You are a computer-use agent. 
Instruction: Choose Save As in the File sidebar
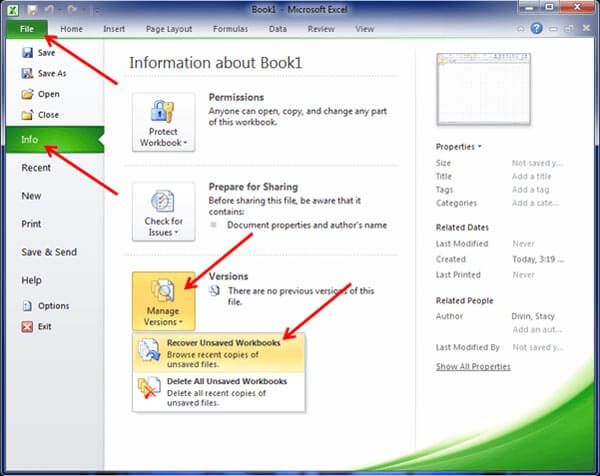[x=44, y=73]
